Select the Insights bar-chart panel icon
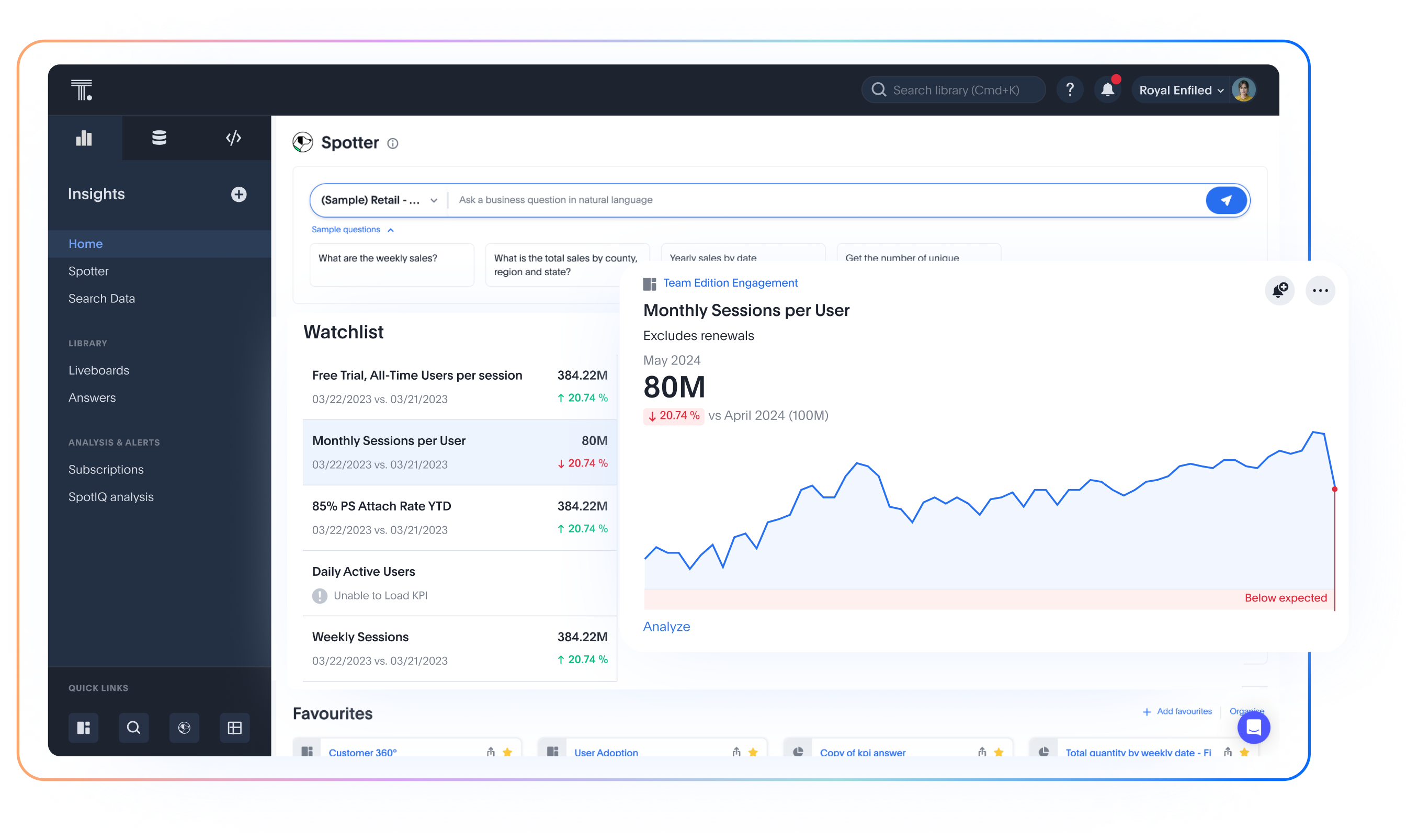The height and width of the screenshot is (840, 1418). click(84, 138)
